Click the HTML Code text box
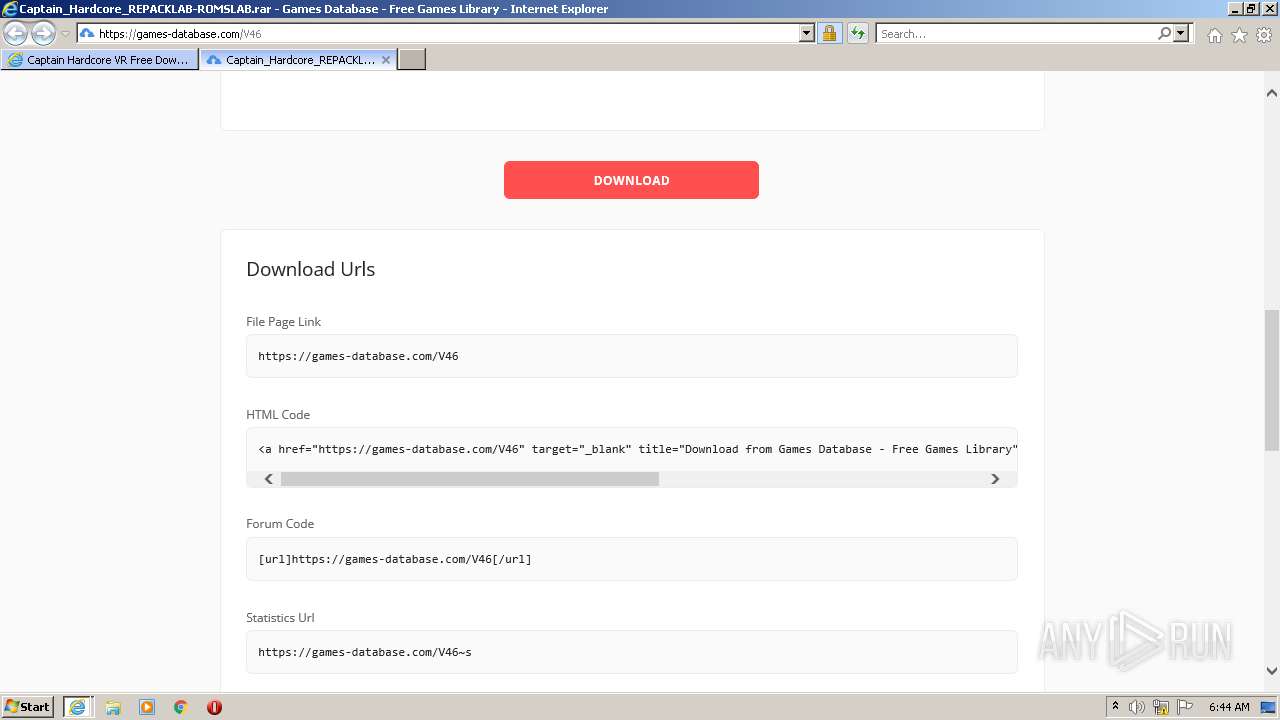This screenshot has width=1280, height=720. 632,449
